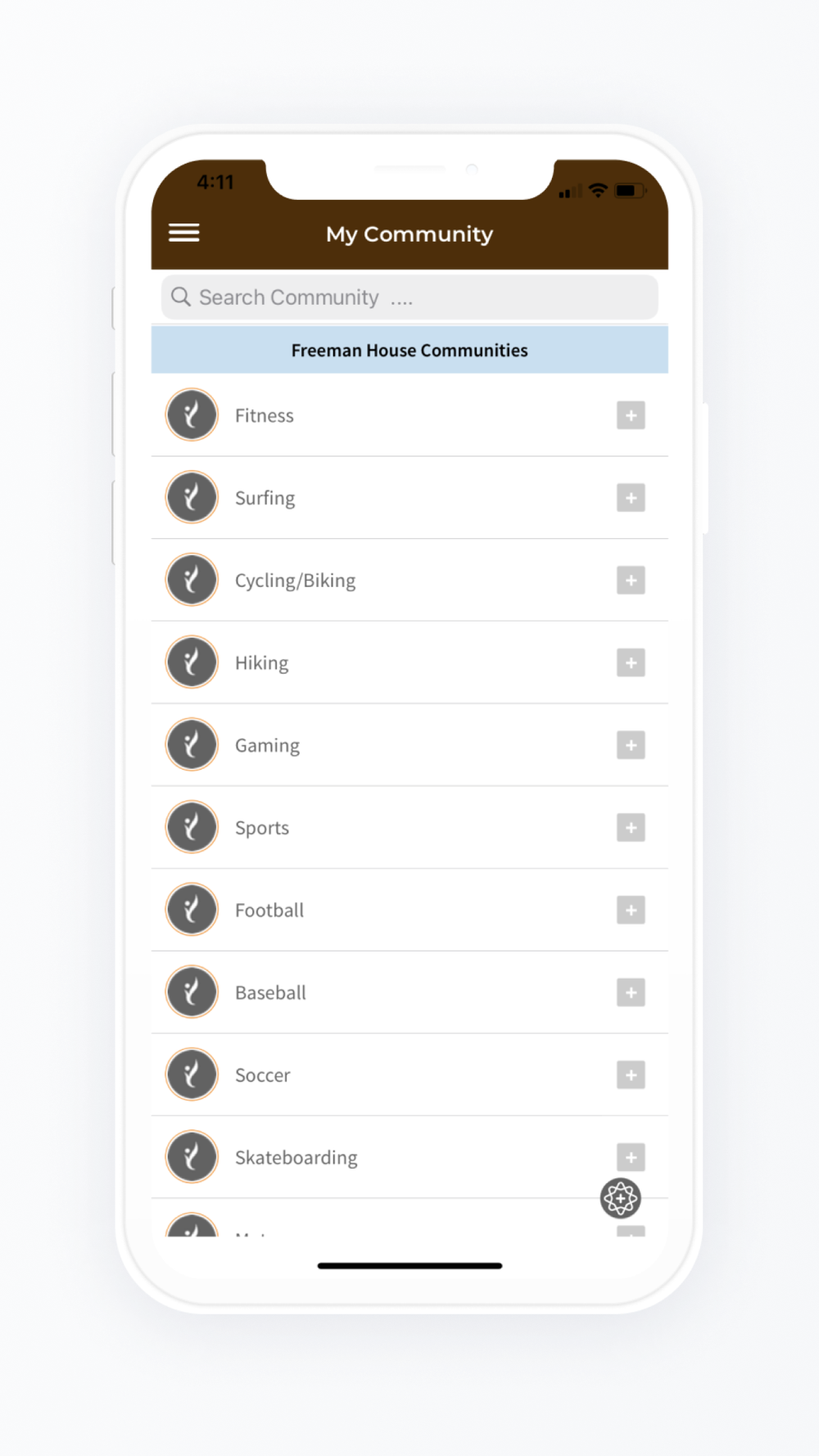Focus the Search Community field
The width and height of the screenshot is (819, 1456).
coord(409,297)
